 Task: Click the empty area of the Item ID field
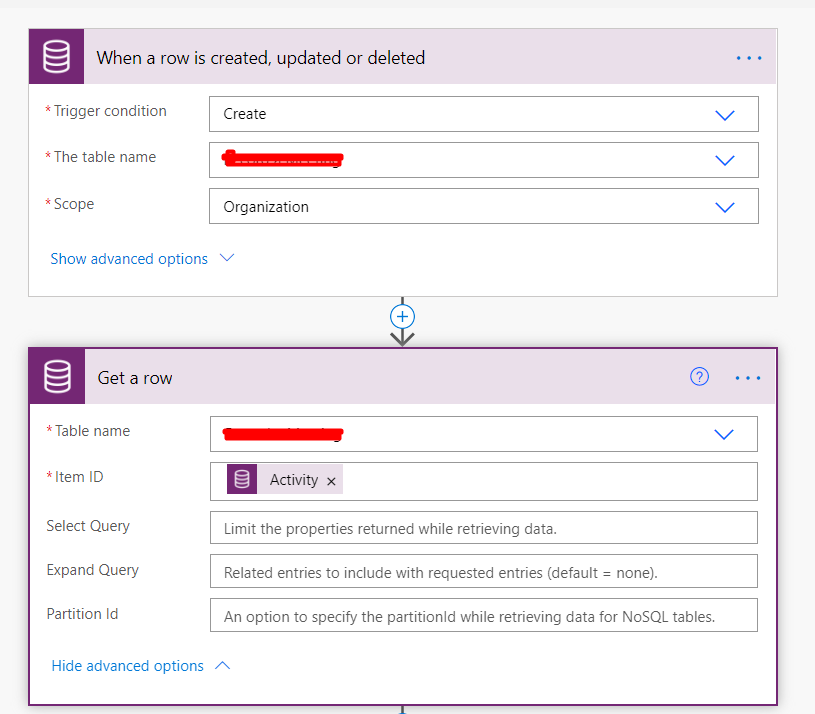[550, 481]
